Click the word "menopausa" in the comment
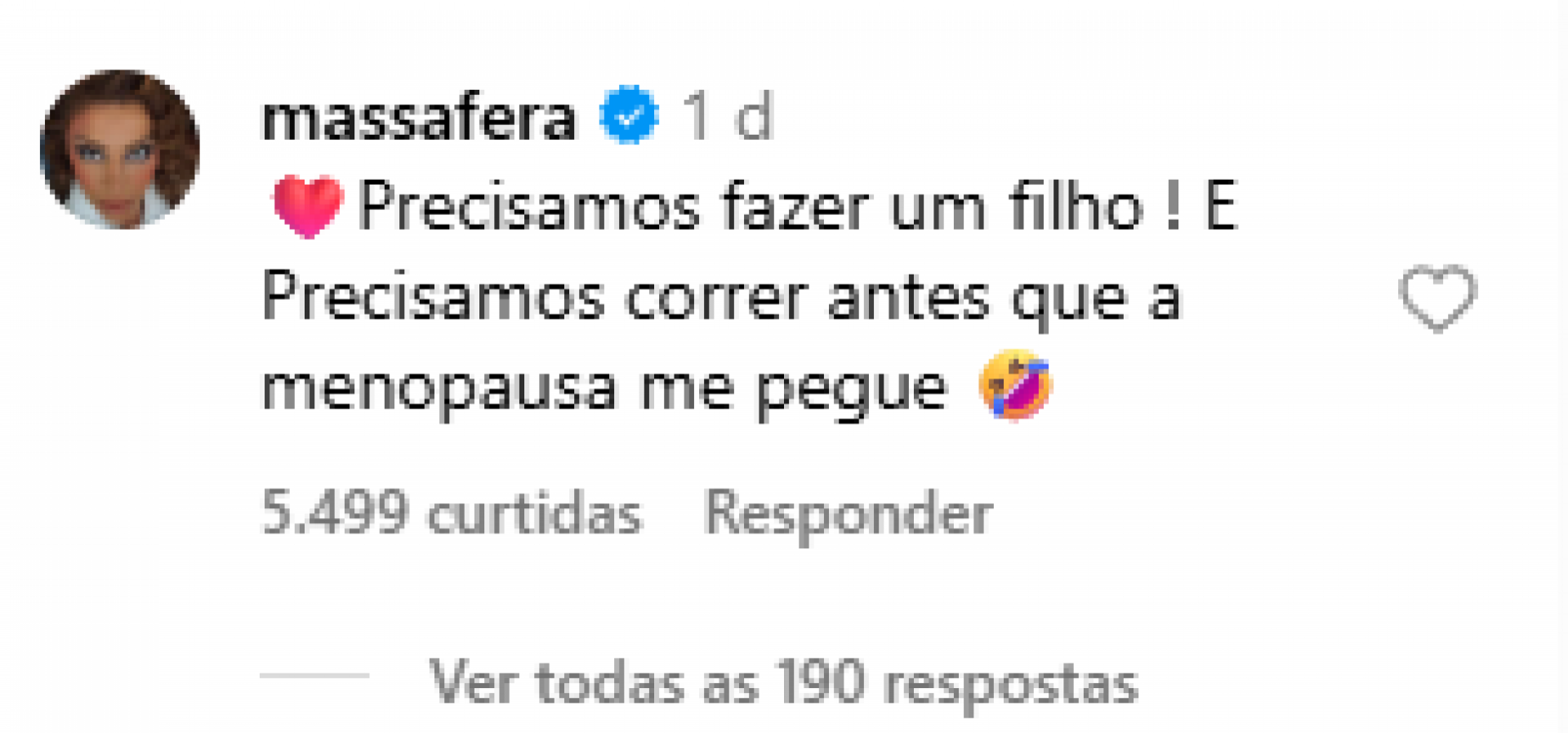The image size is (1568, 733). point(439,388)
